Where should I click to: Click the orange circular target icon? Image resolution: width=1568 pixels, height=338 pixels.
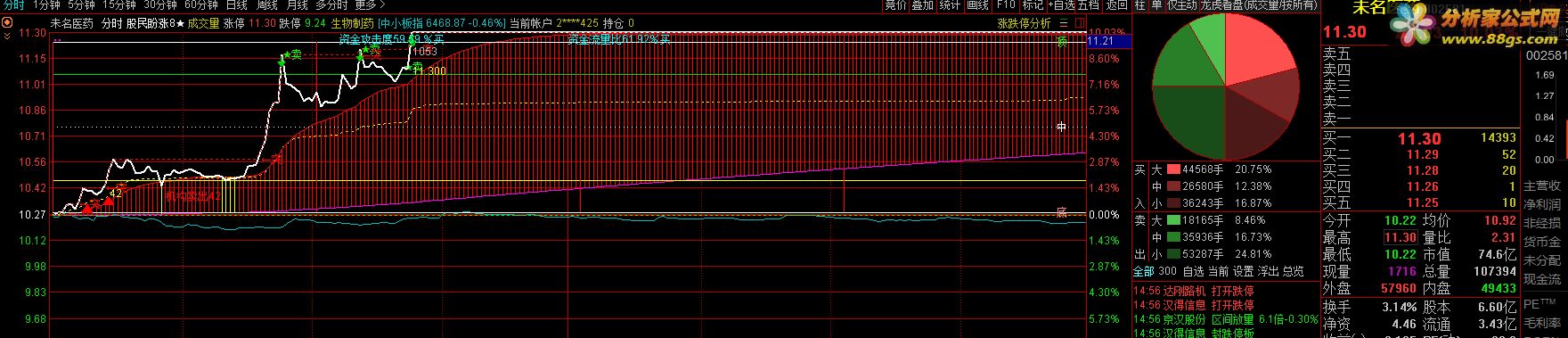(7, 23)
